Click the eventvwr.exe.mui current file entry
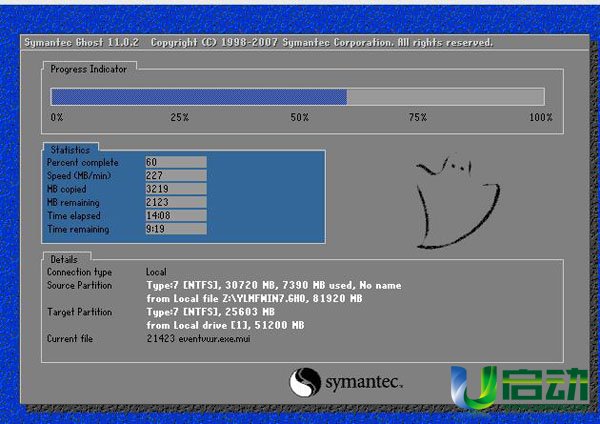The height and width of the screenshot is (424, 600). coord(198,339)
